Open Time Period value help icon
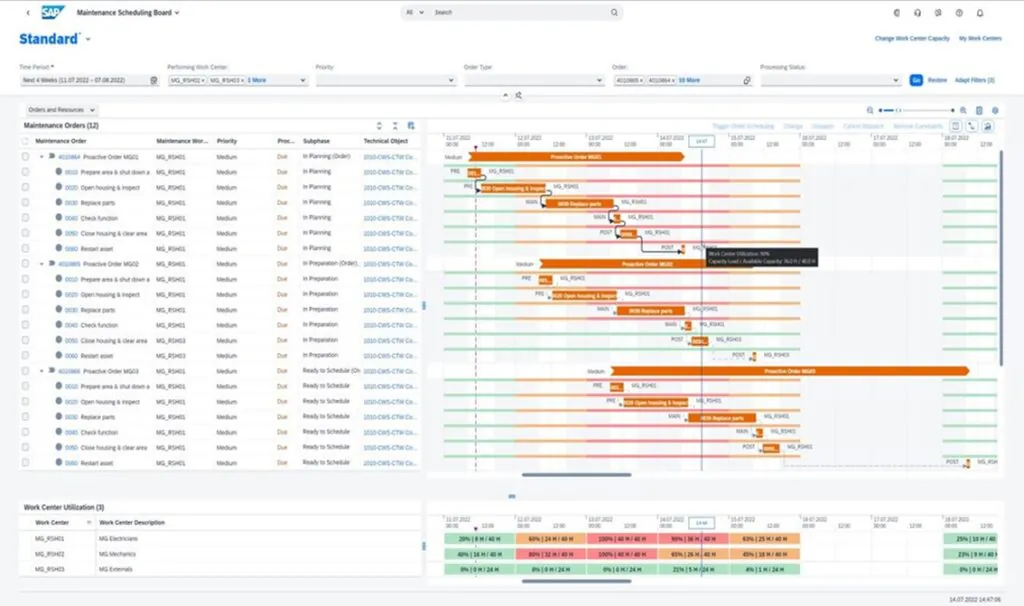The width and height of the screenshot is (1024, 606). 154,80
